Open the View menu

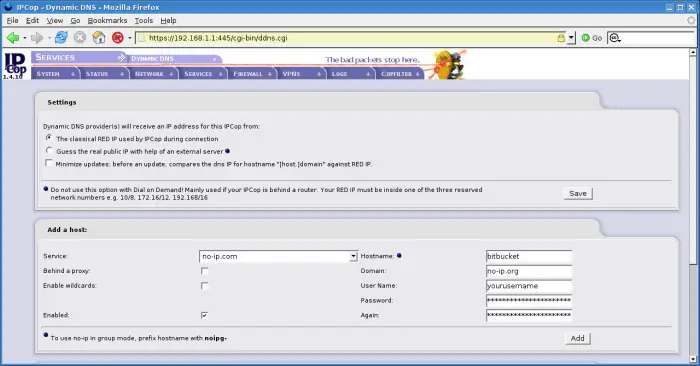coord(54,21)
